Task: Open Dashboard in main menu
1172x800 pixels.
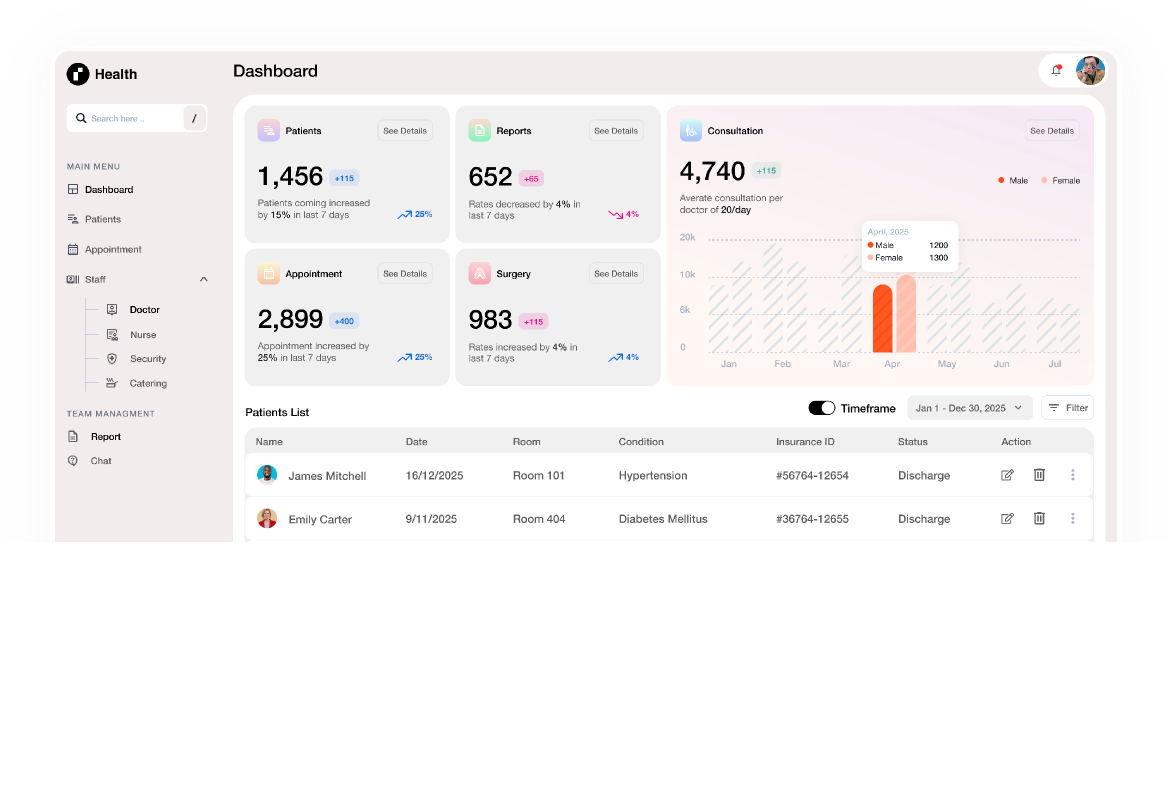Action: tap(109, 189)
